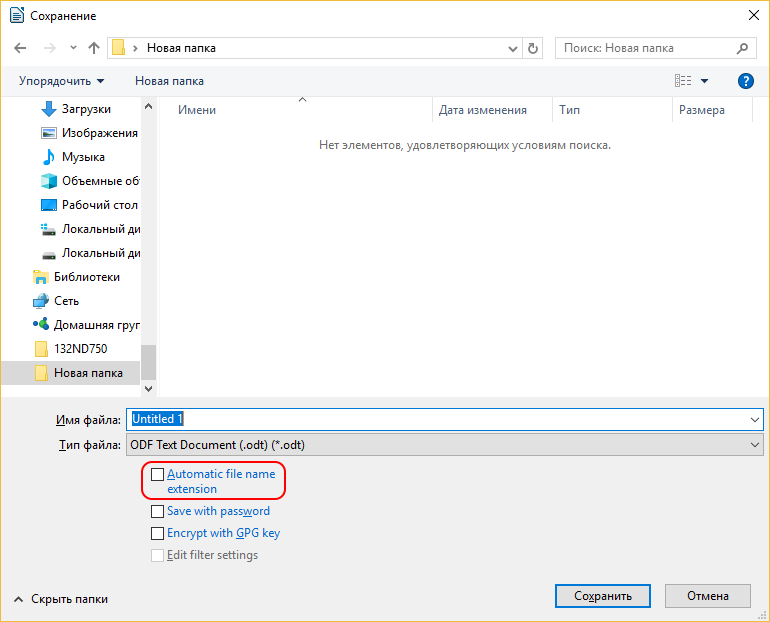The image size is (770, 622).
Task: Click the Up one level arrow
Action: (x=94, y=48)
